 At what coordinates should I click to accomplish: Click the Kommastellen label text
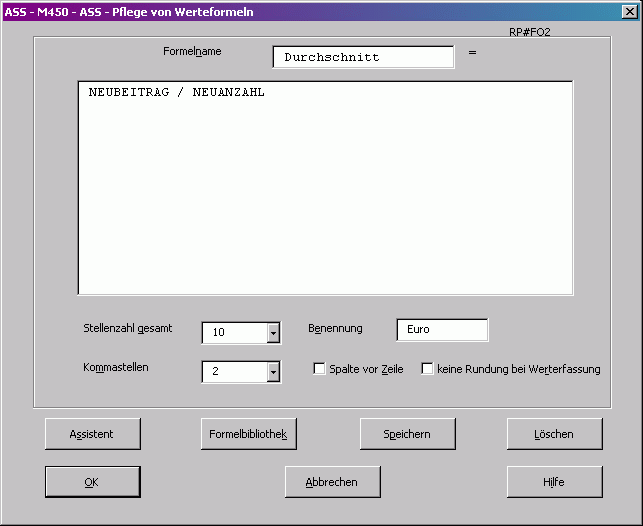(116, 368)
